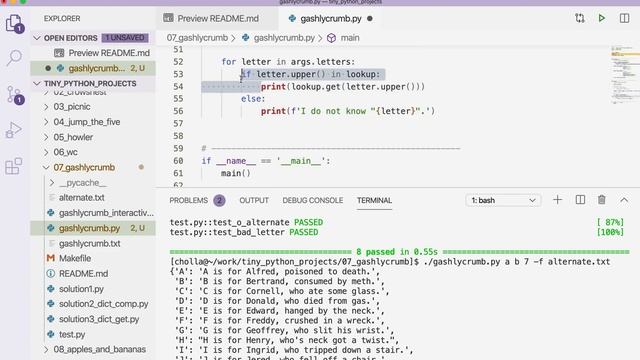Image resolution: width=640 pixels, height=360 pixels.
Task: Expand the 05_howler folder
Action: (x=46, y=137)
